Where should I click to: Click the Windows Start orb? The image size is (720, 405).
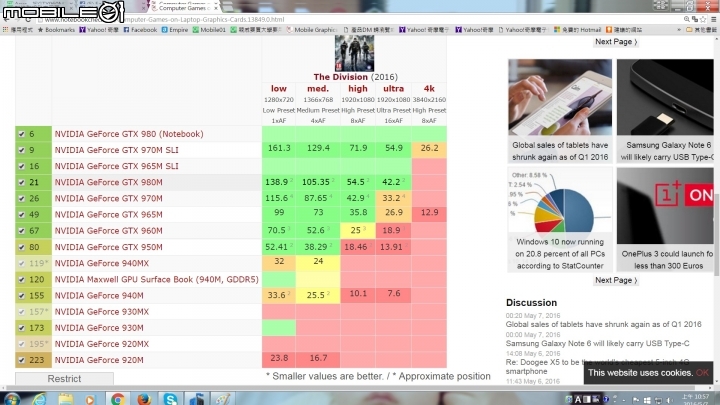12,399
